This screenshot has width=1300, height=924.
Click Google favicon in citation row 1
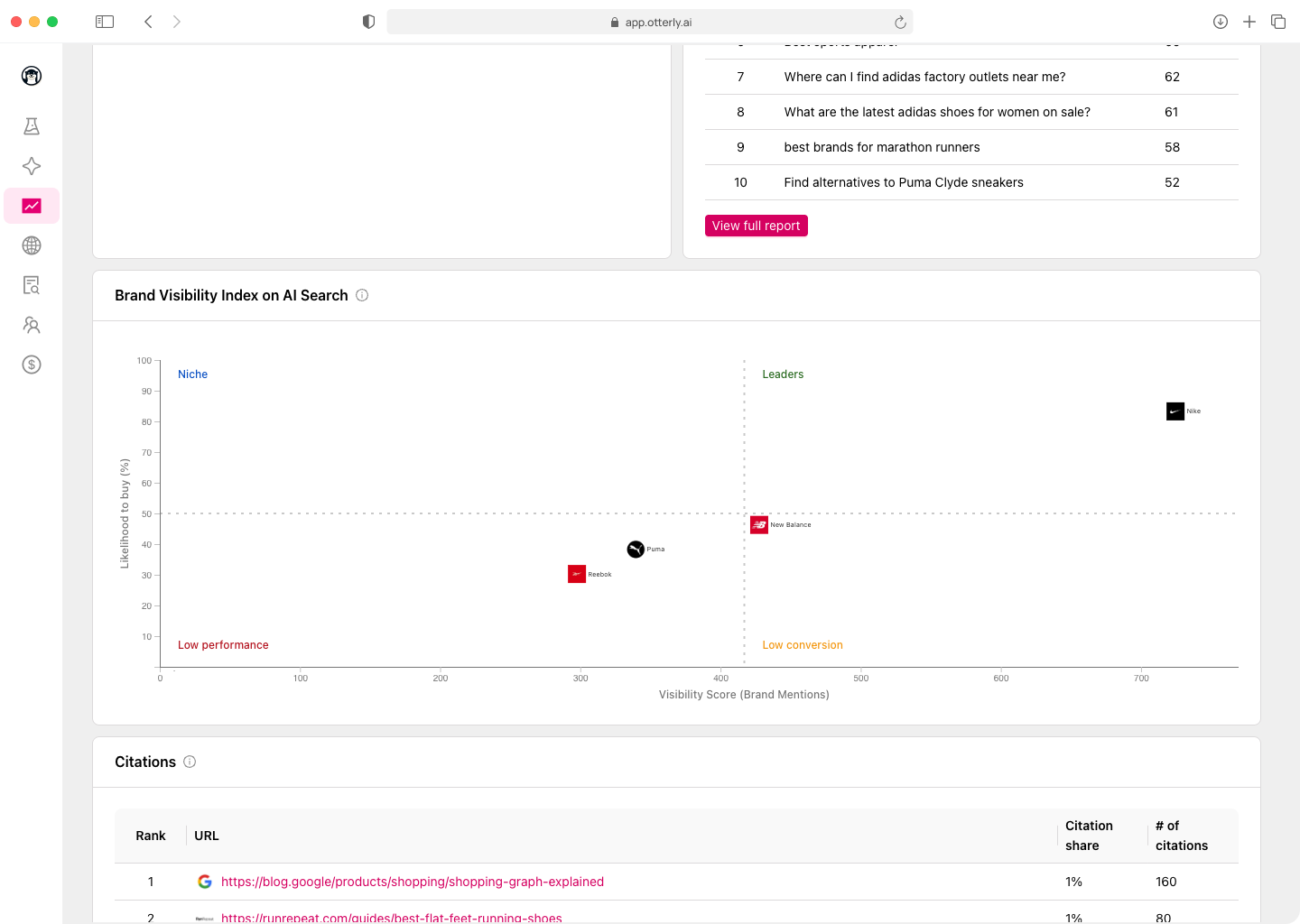coord(205,882)
